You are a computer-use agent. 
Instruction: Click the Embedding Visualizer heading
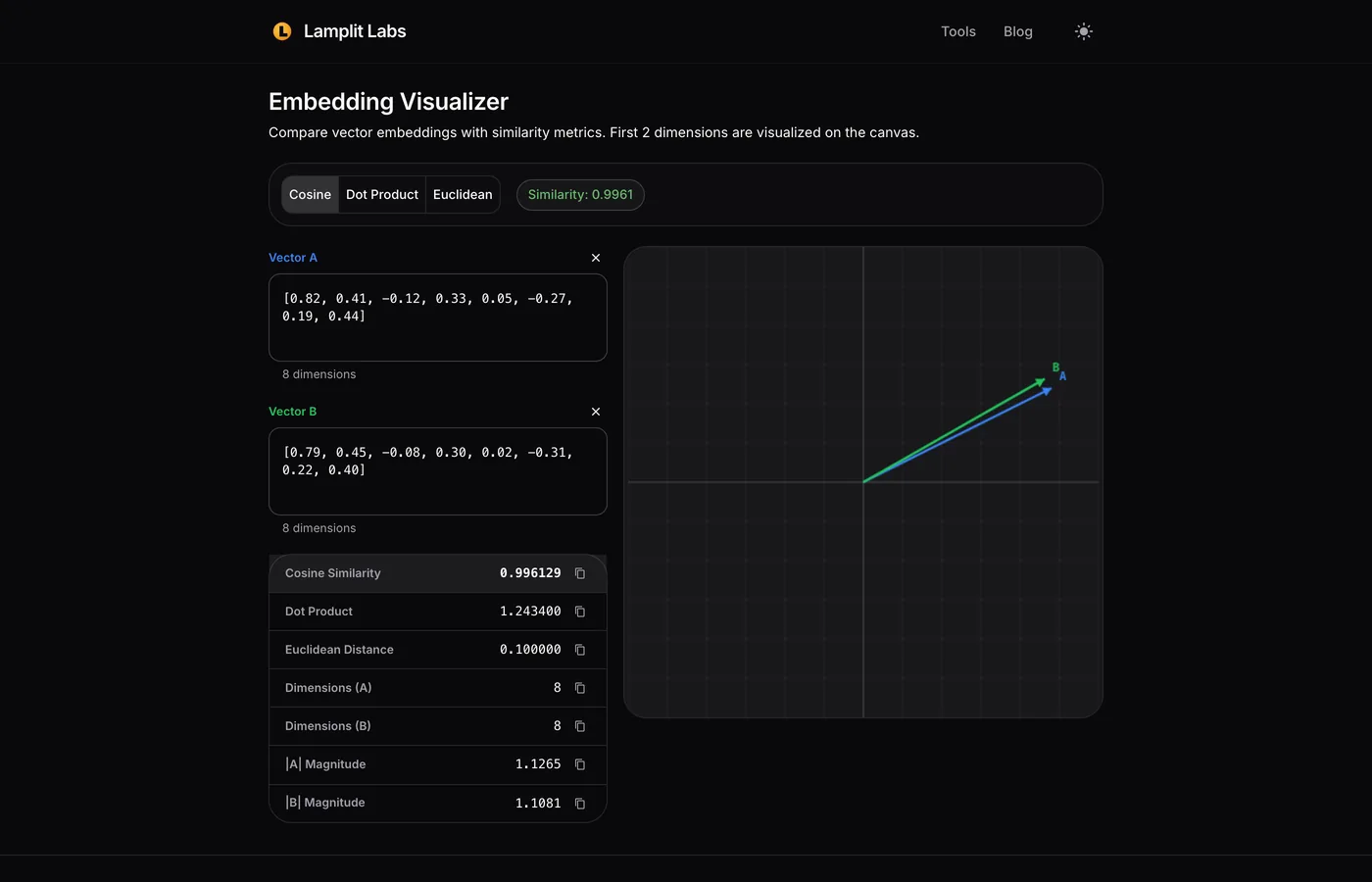click(x=388, y=102)
